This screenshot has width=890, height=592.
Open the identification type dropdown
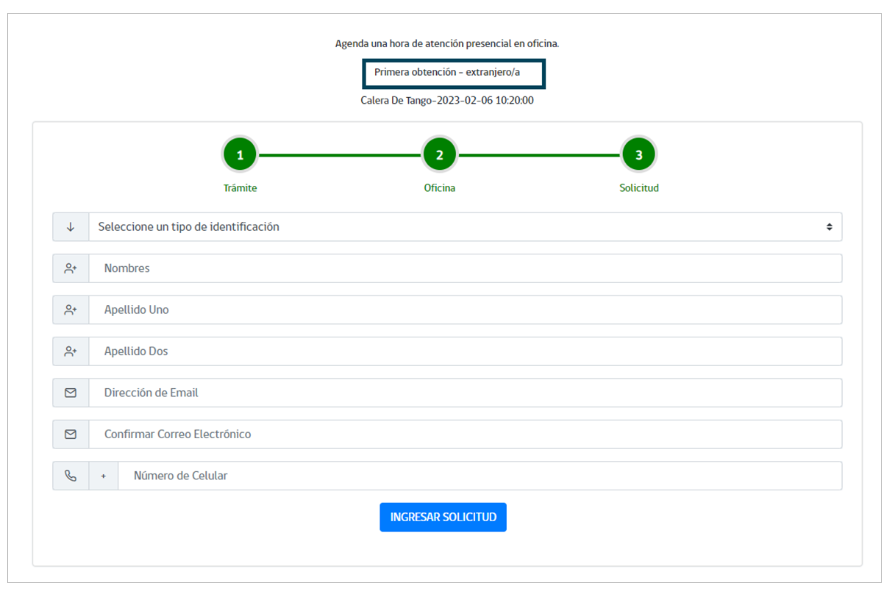pyautogui.click(x=465, y=227)
